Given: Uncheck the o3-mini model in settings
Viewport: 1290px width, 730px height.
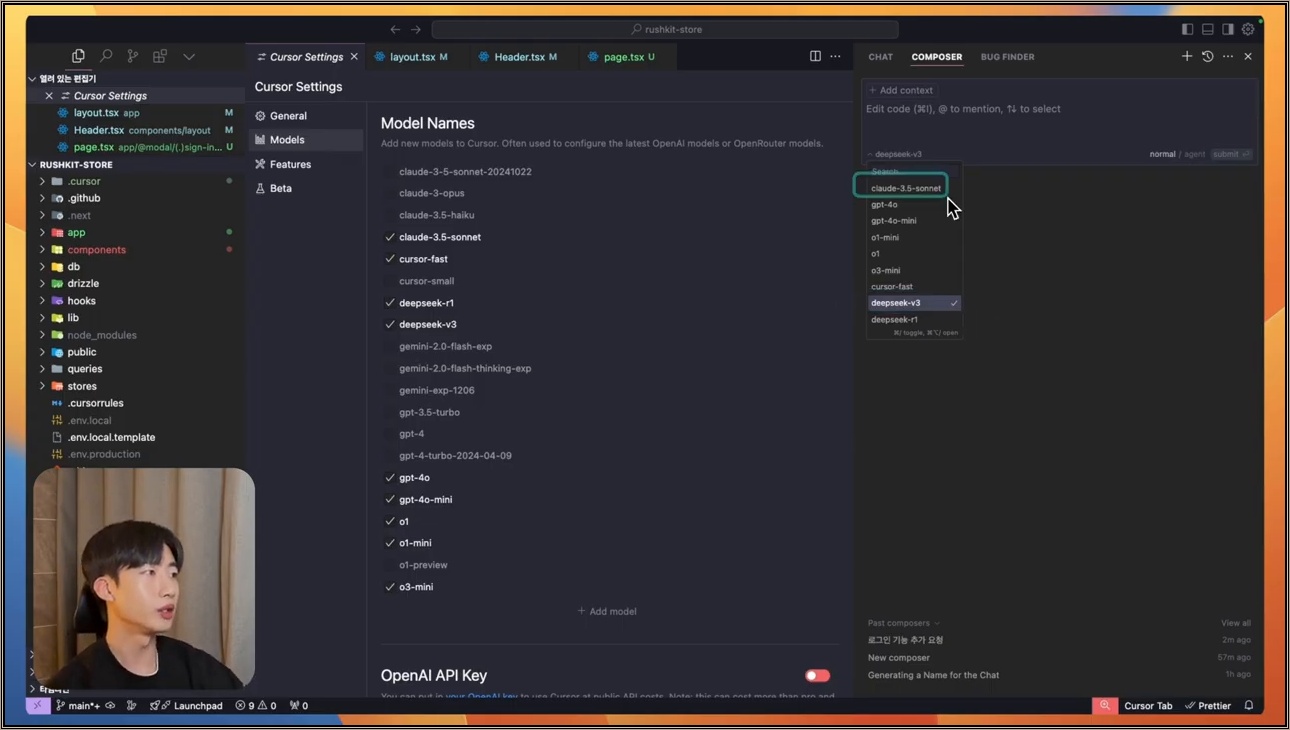Looking at the screenshot, I should pos(390,587).
